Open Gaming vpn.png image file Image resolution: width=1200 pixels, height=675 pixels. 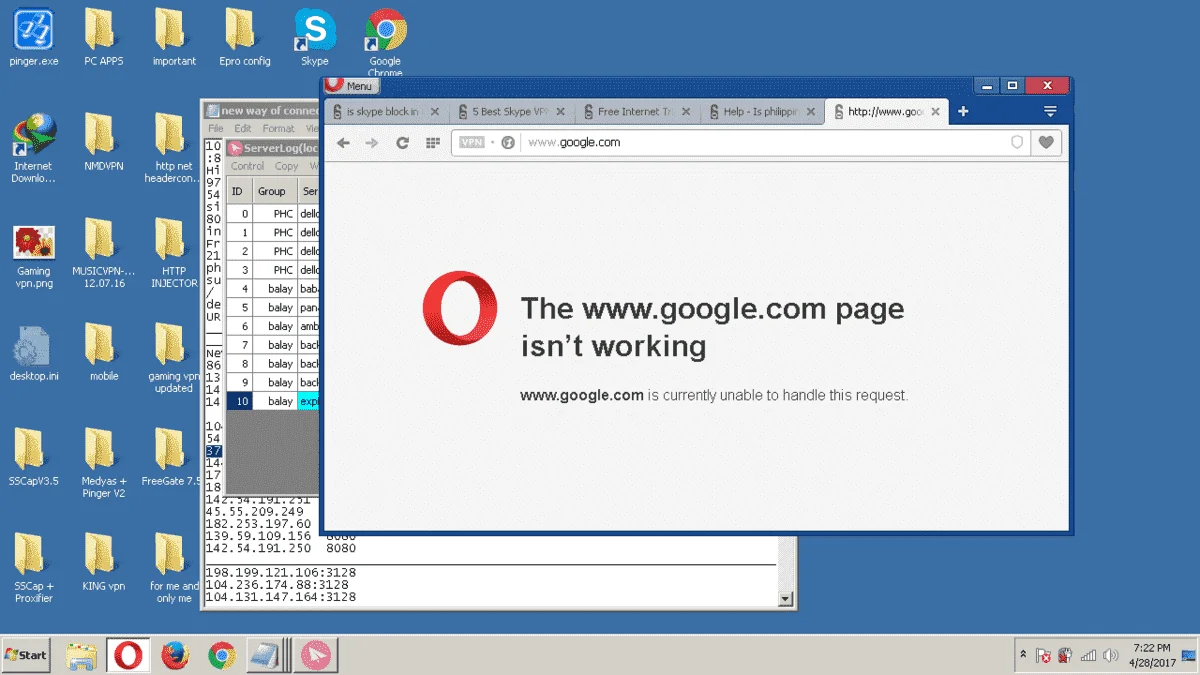tap(34, 256)
